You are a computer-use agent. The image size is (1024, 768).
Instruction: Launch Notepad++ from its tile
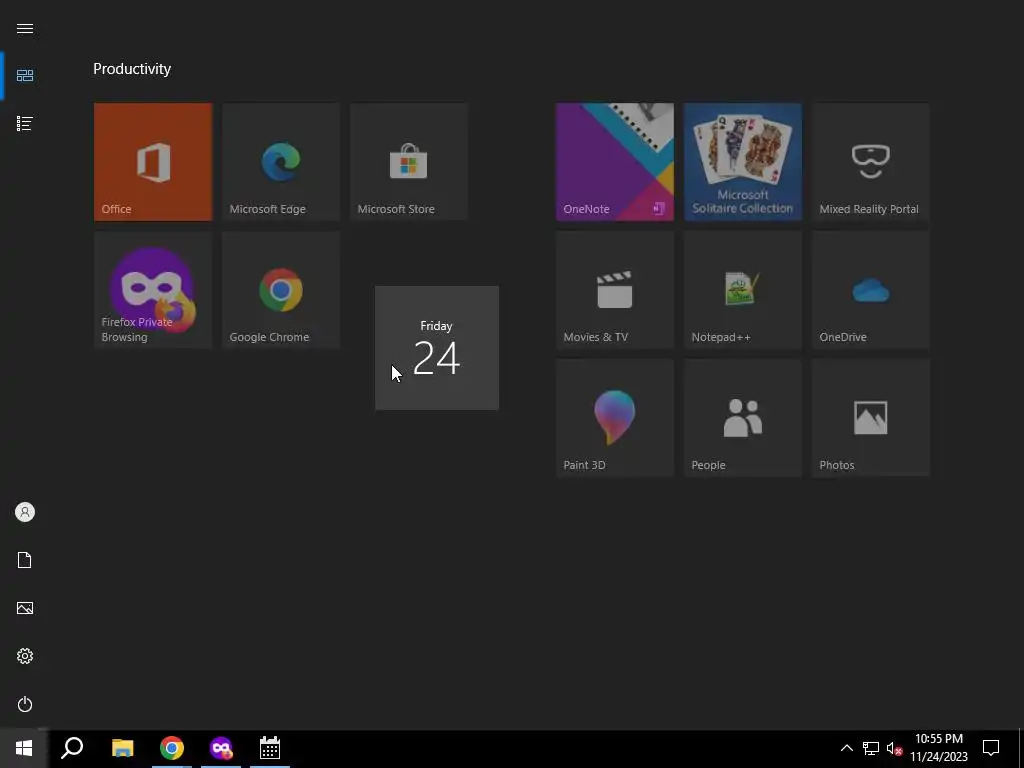(743, 289)
